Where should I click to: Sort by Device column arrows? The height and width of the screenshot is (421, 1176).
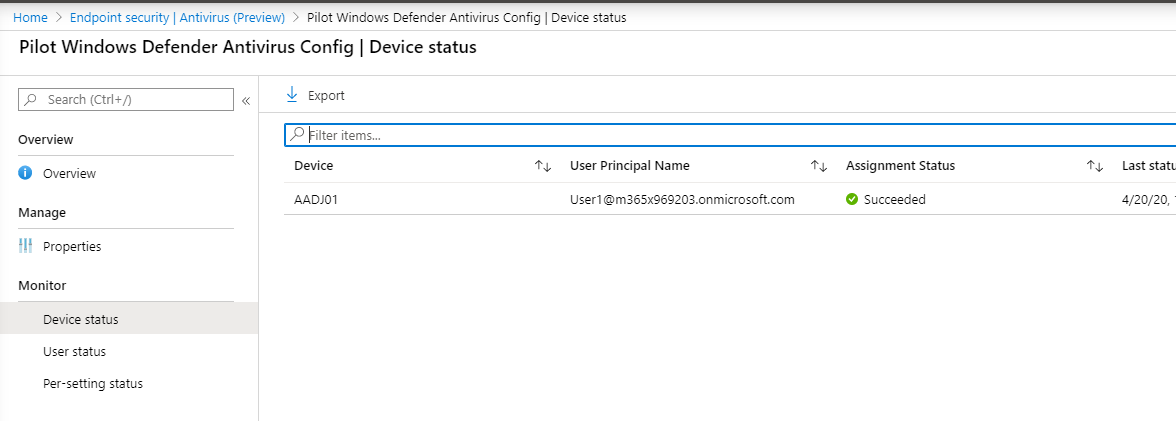pyautogui.click(x=543, y=166)
